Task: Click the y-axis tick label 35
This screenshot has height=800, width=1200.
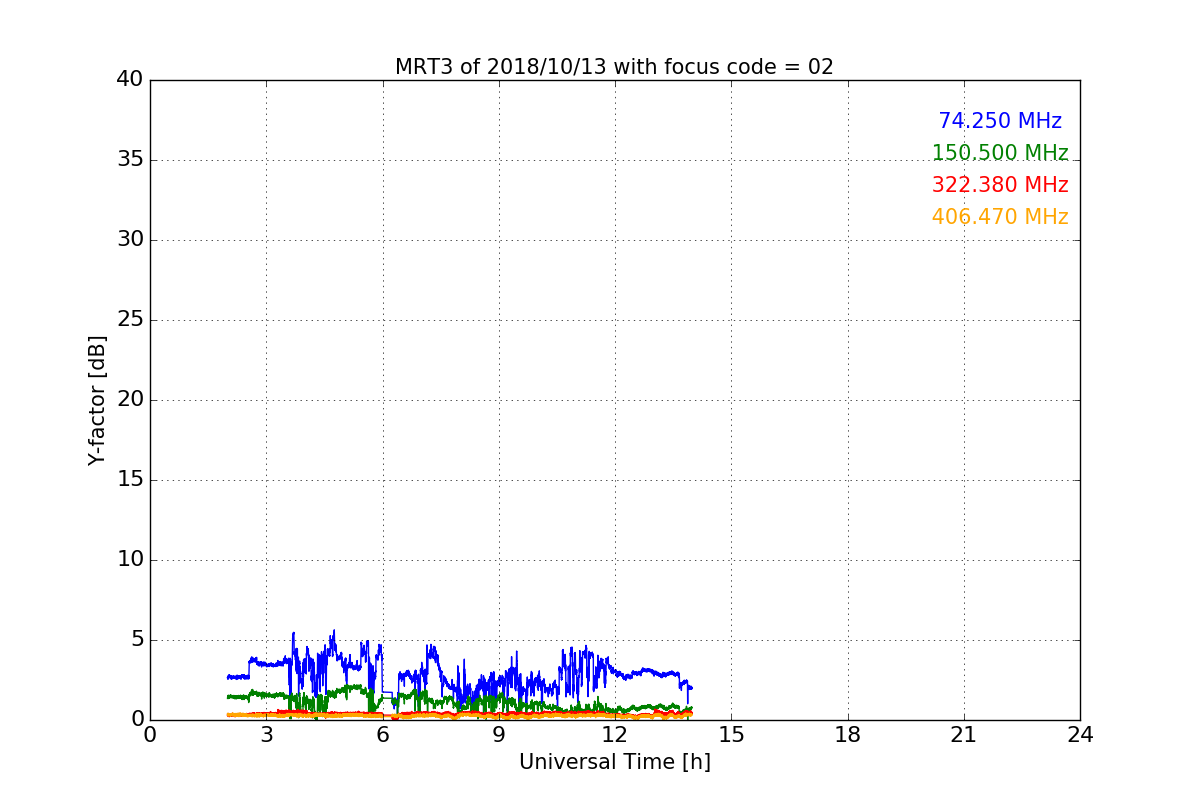Action: [x=130, y=160]
